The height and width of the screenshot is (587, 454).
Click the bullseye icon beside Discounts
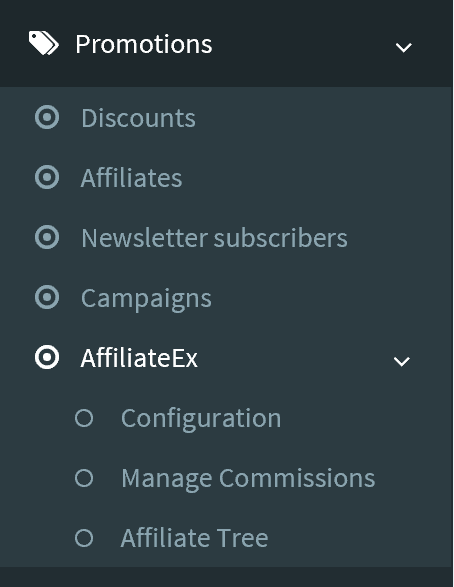(x=47, y=117)
